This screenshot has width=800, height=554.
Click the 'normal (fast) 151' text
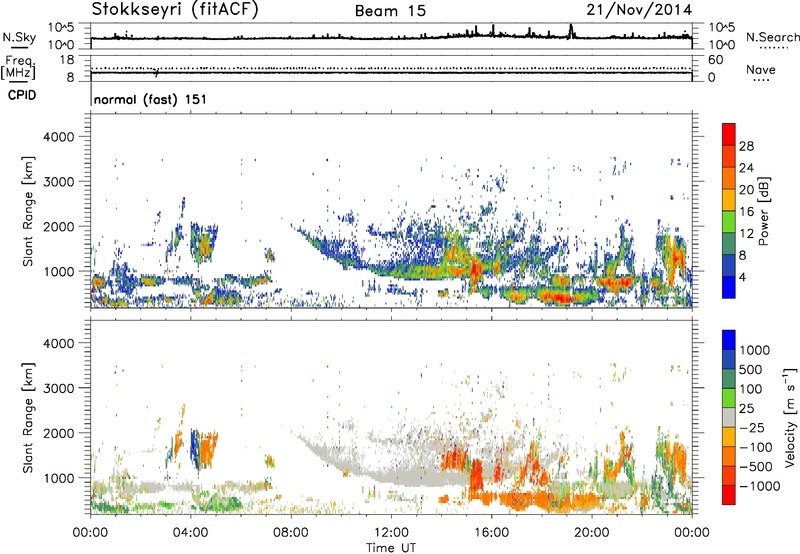tap(151, 99)
